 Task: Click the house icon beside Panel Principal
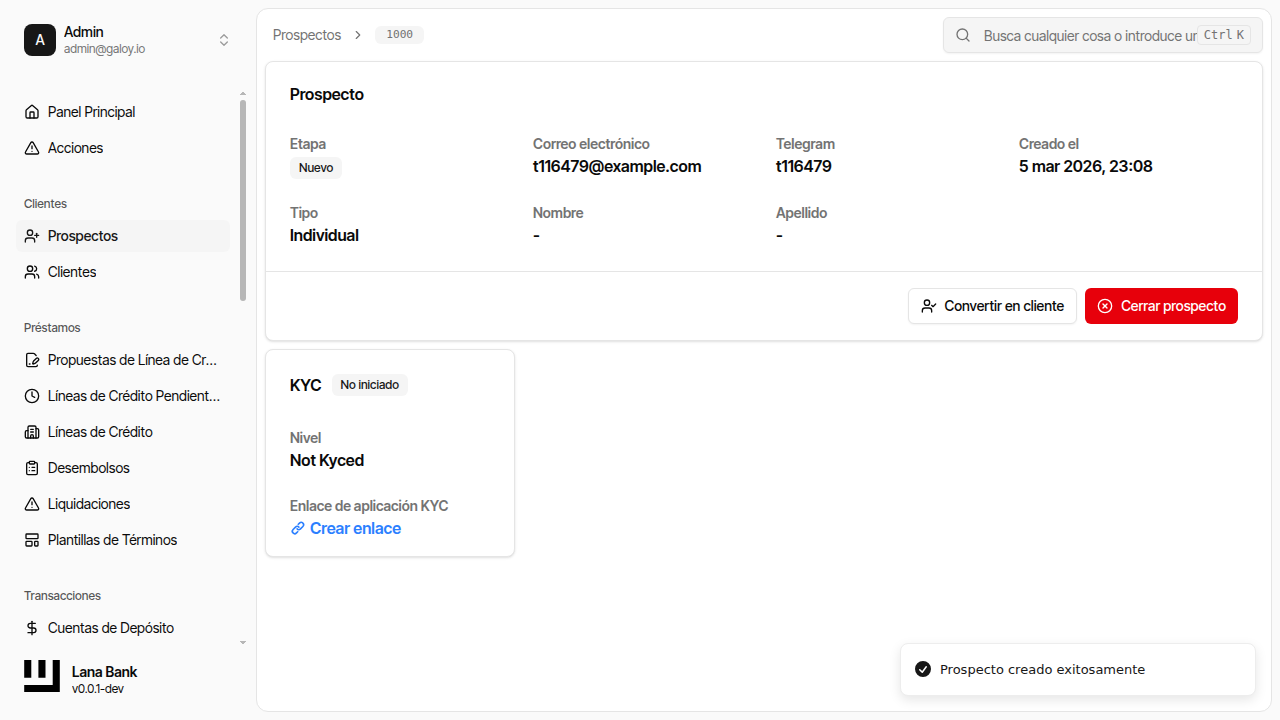pos(32,112)
